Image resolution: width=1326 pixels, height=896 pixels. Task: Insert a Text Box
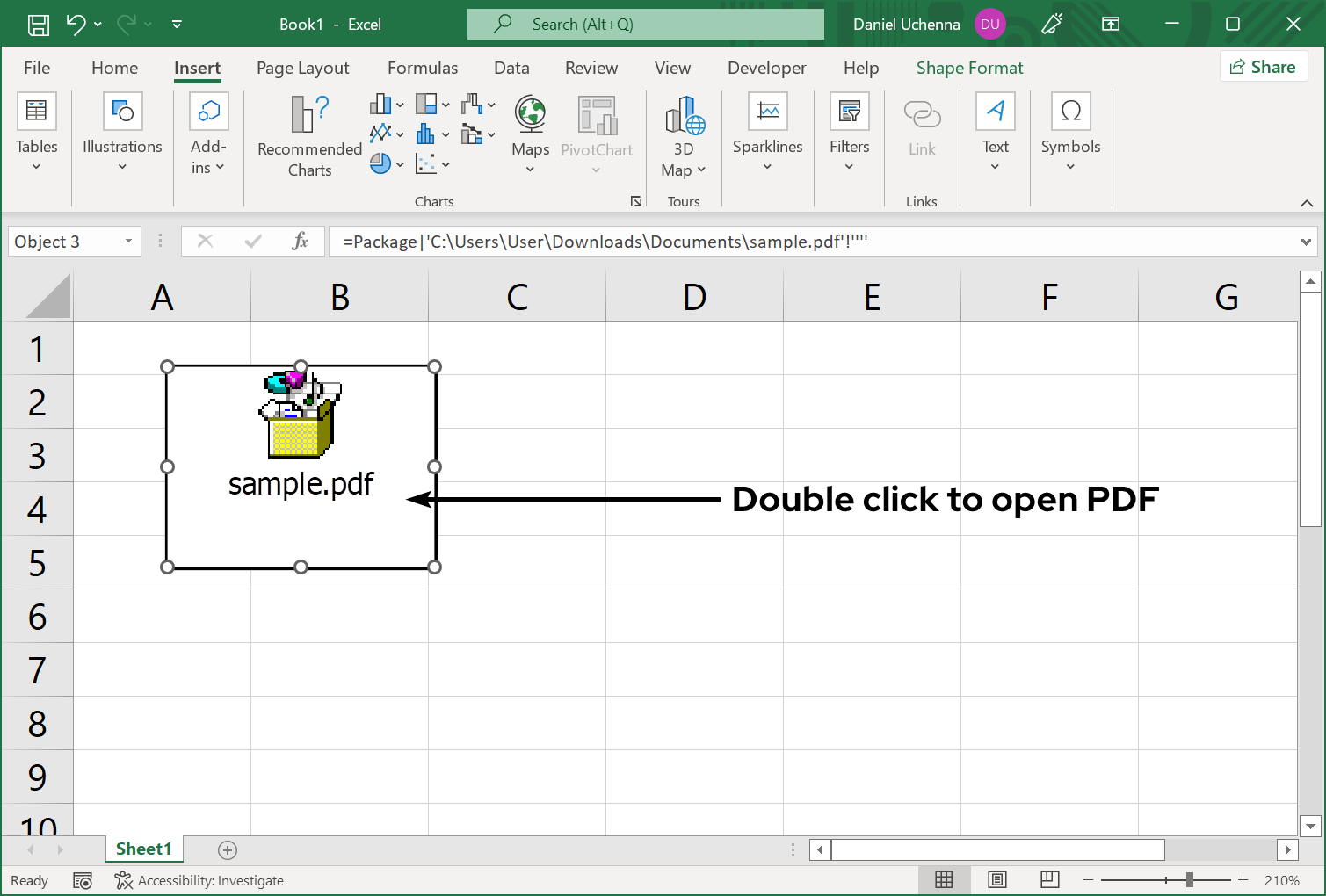click(995, 132)
